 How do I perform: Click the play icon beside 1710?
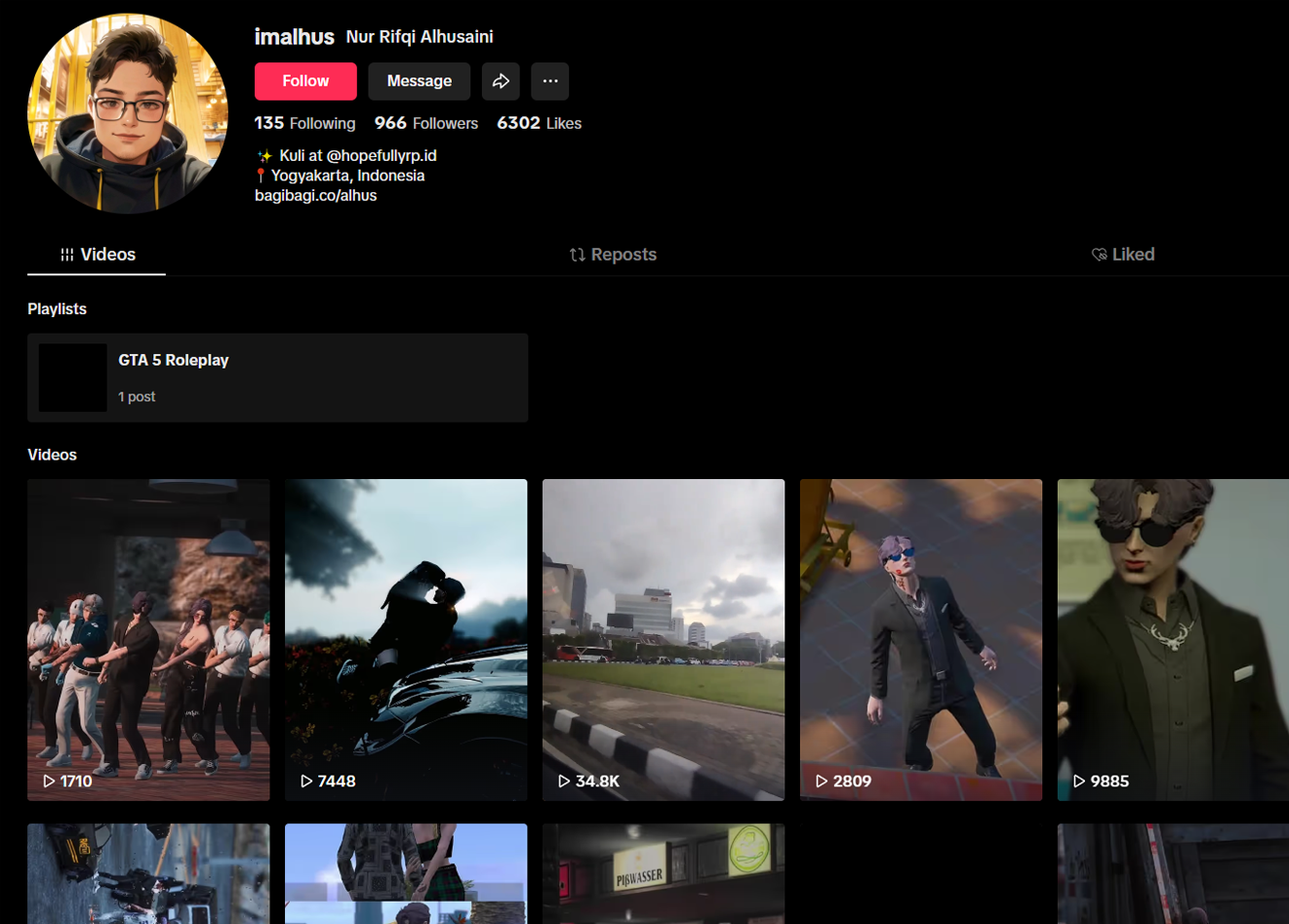[x=49, y=782]
